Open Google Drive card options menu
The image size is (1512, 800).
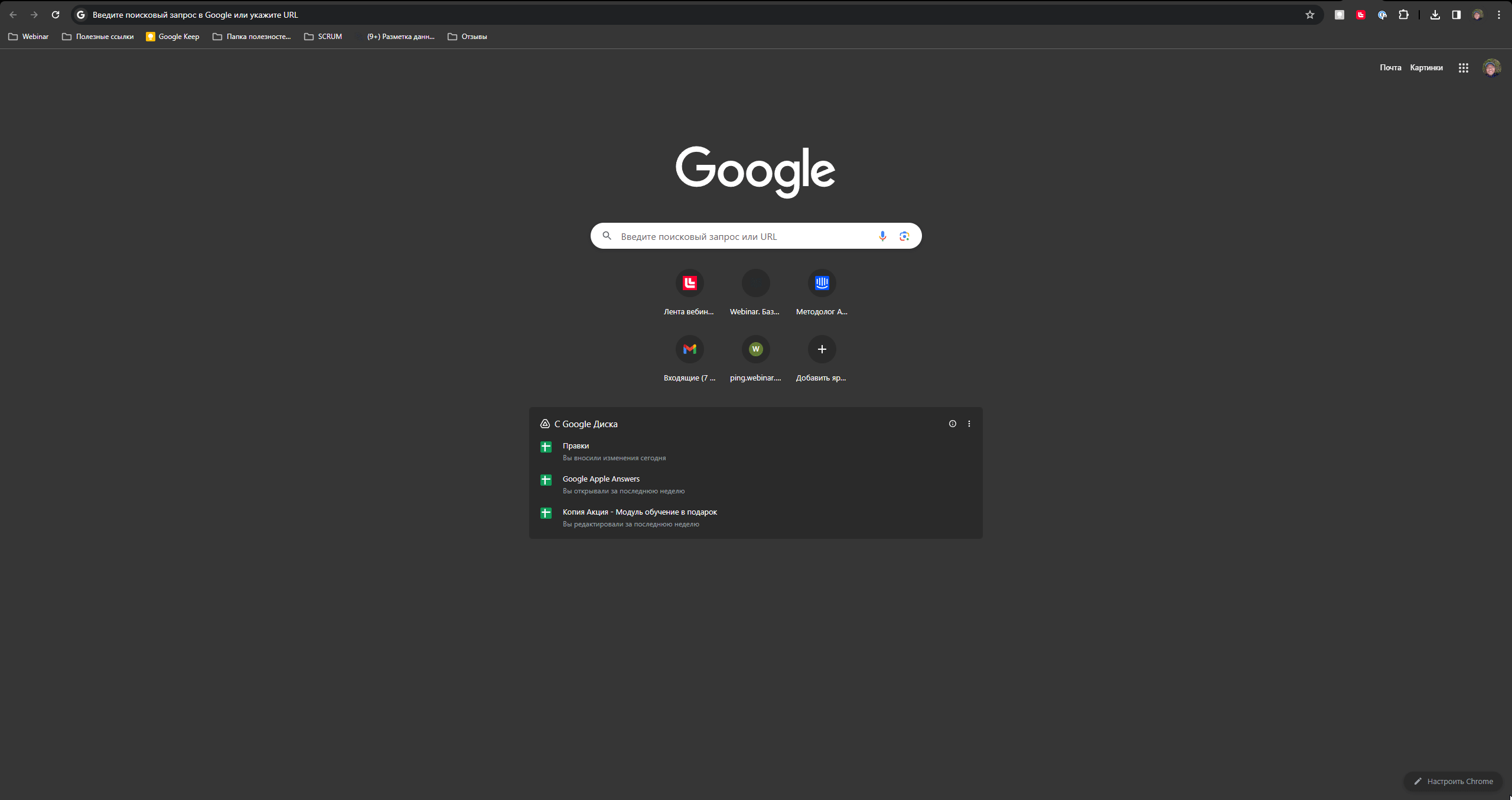coord(969,424)
